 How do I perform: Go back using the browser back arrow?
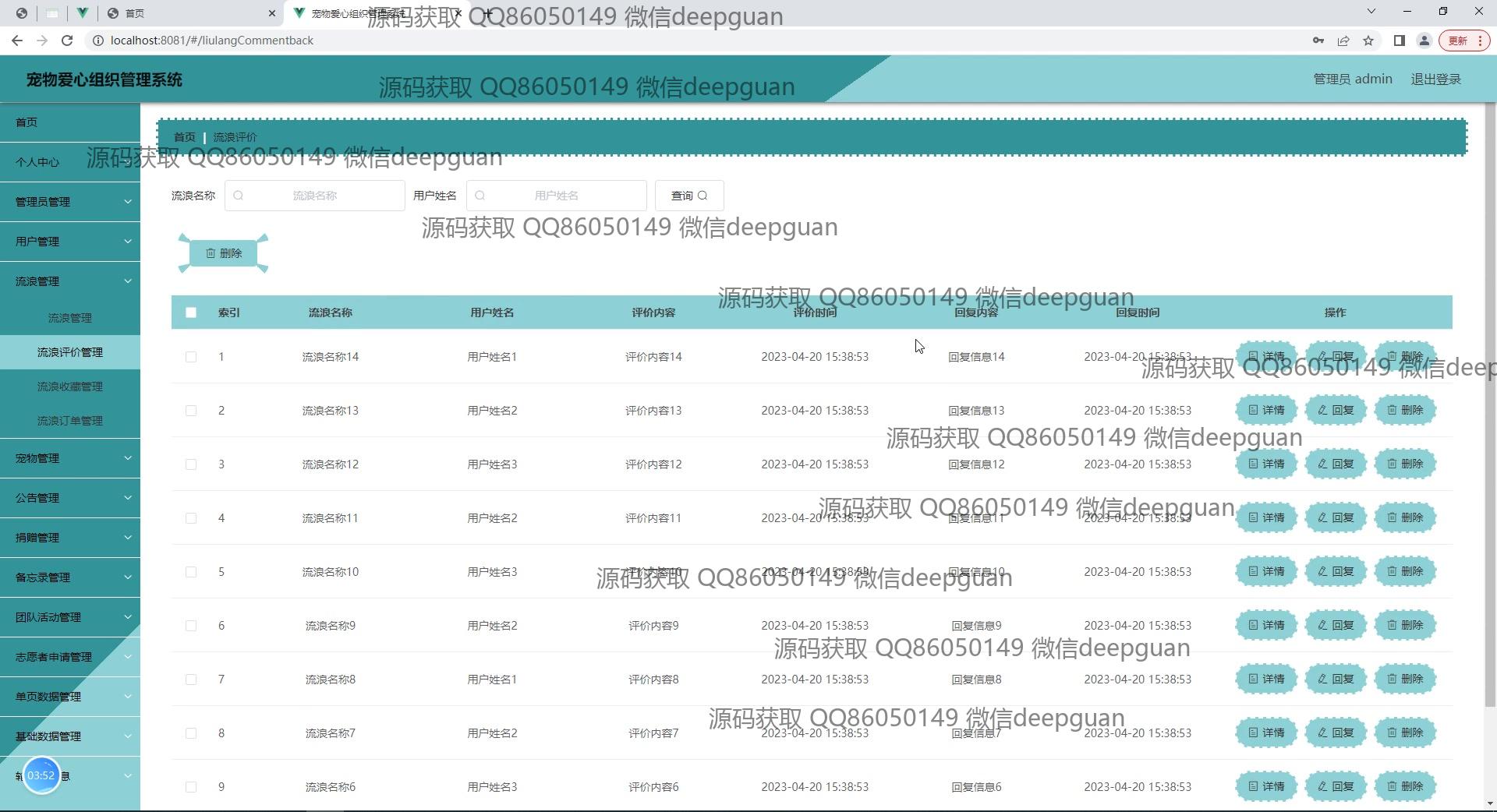[17, 41]
